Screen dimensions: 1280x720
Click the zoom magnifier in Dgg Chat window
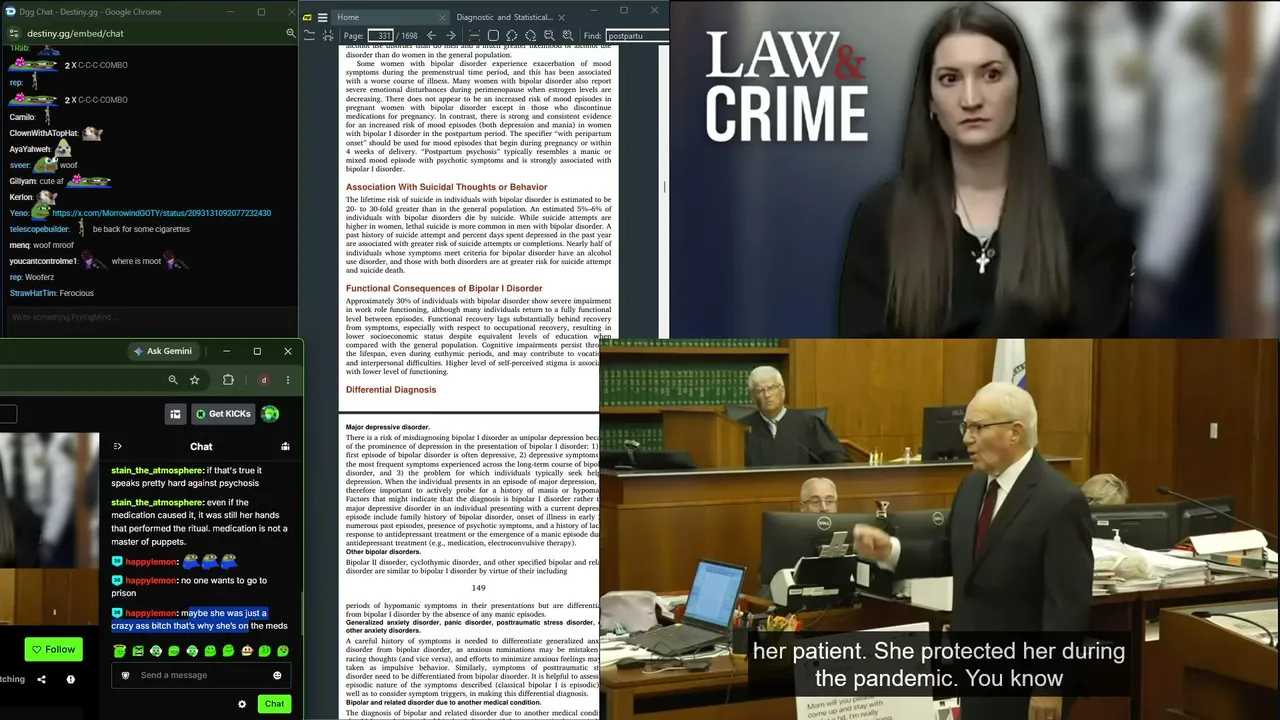click(x=291, y=33)
